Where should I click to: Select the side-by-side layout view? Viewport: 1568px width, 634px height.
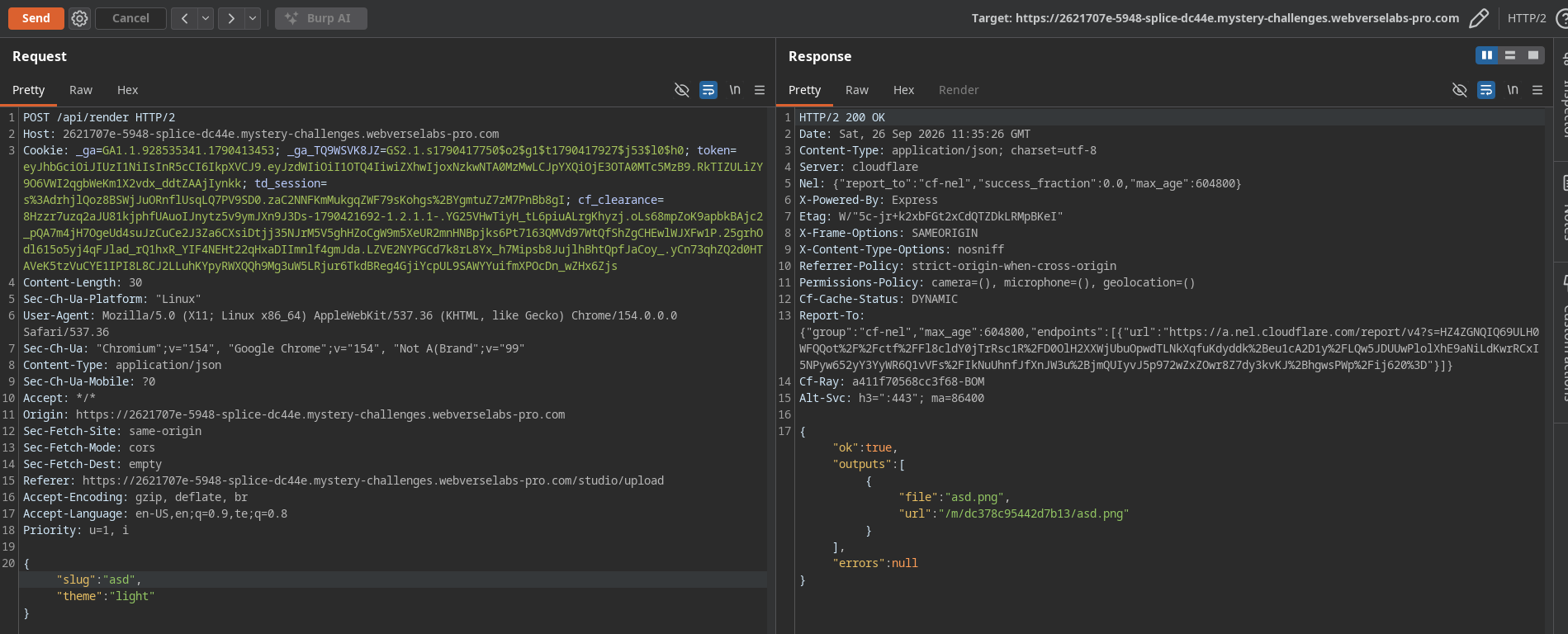[1487, 55]
